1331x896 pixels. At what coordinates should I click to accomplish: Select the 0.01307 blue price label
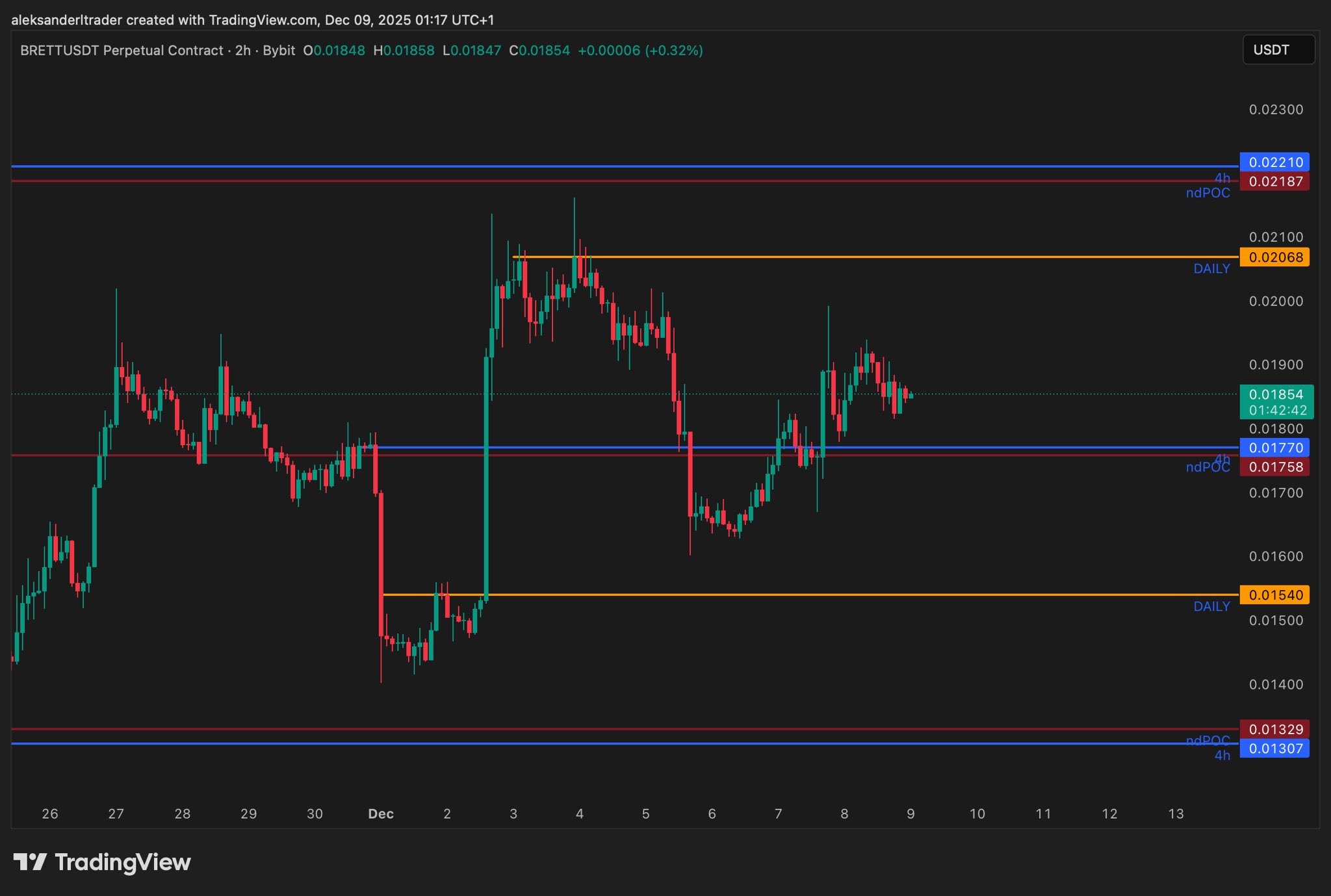click(1274, 749)
